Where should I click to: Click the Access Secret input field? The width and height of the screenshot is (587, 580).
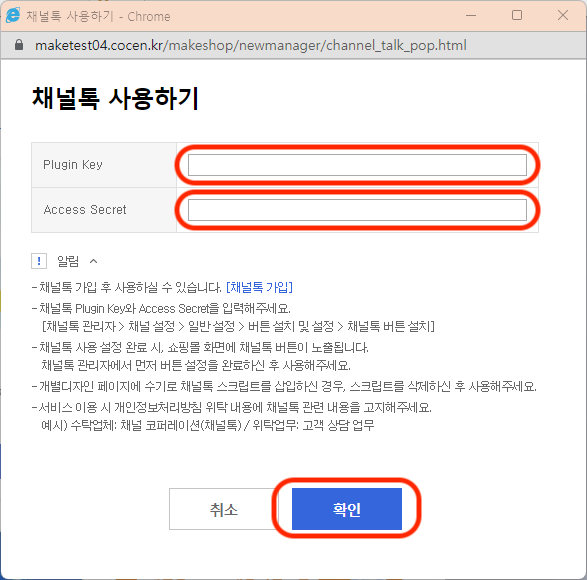click(x=357, y=210)
